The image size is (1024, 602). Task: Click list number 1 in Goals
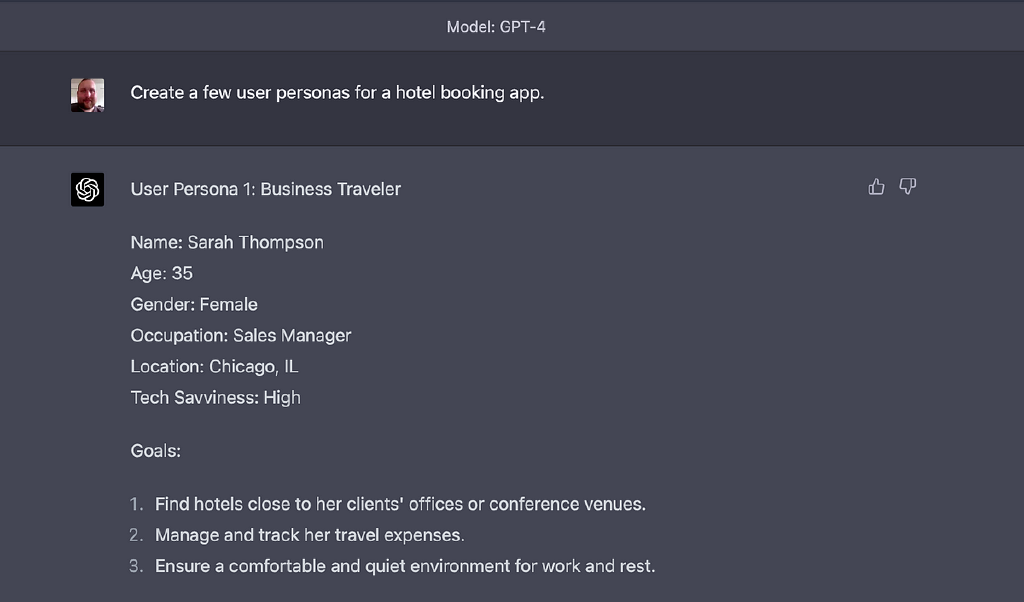coord(137,504)
